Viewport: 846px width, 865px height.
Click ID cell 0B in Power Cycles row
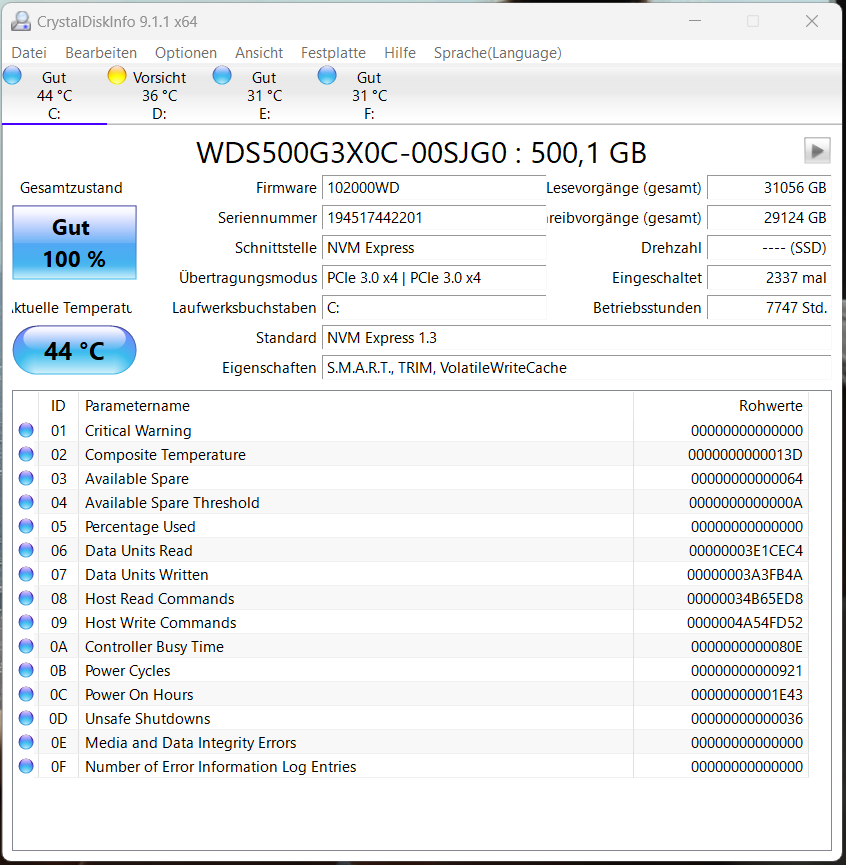coord(58,671)
